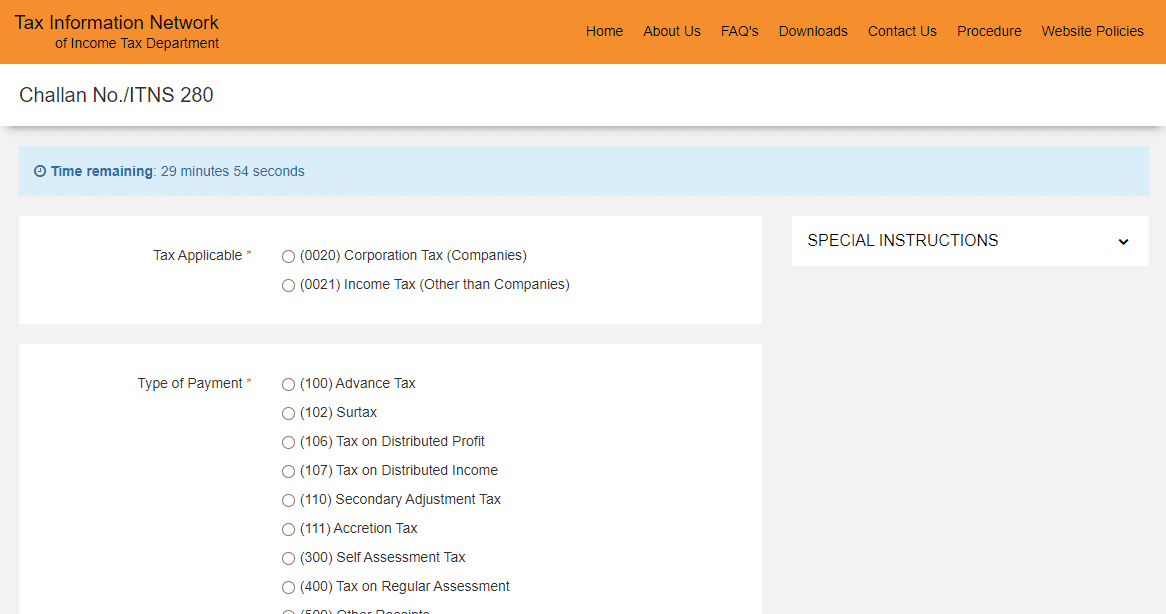Open the About Us page
This screenshot has width=1166, height=614.
click(671, 31)
